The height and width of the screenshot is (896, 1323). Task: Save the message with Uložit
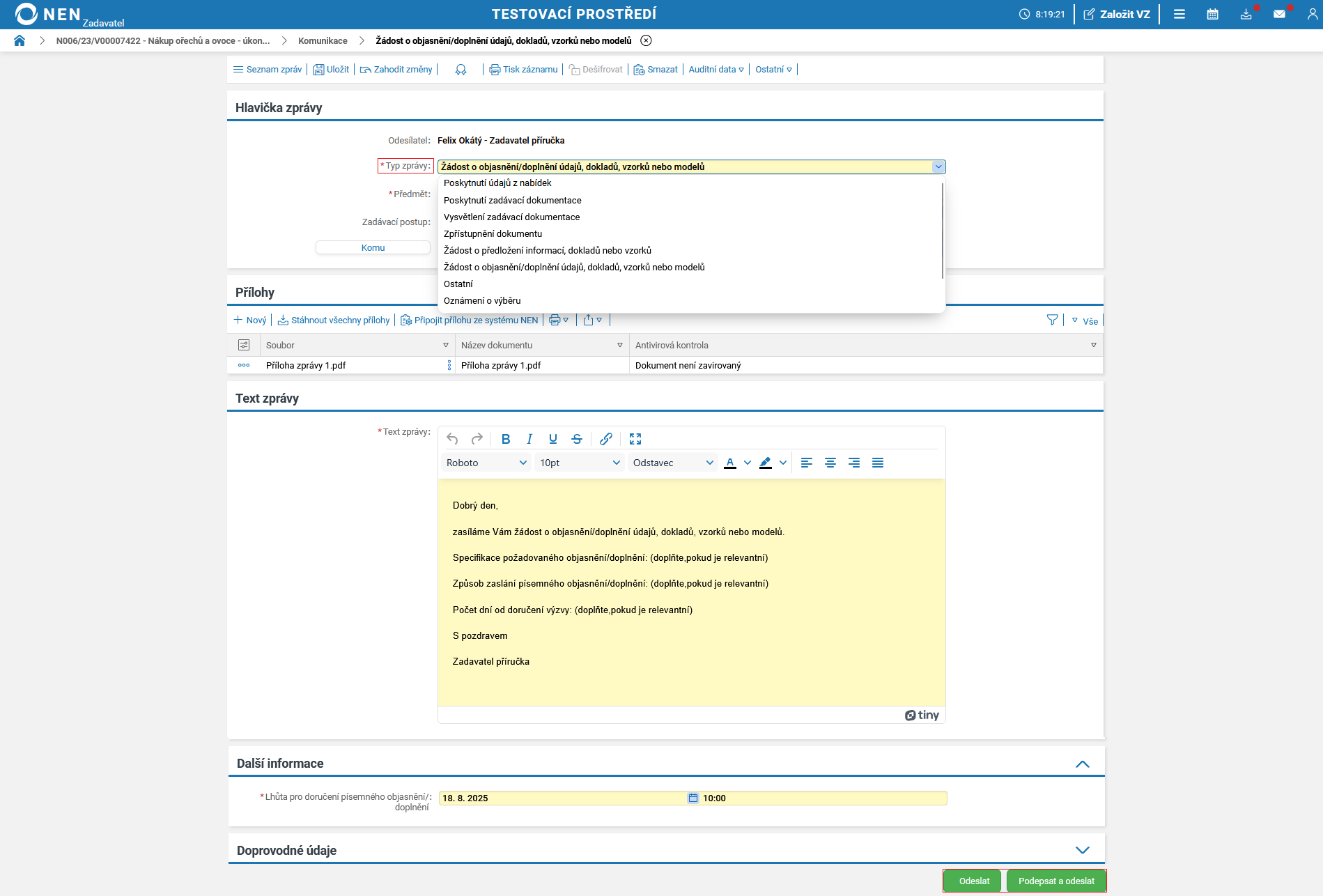(x=331, y=70)
